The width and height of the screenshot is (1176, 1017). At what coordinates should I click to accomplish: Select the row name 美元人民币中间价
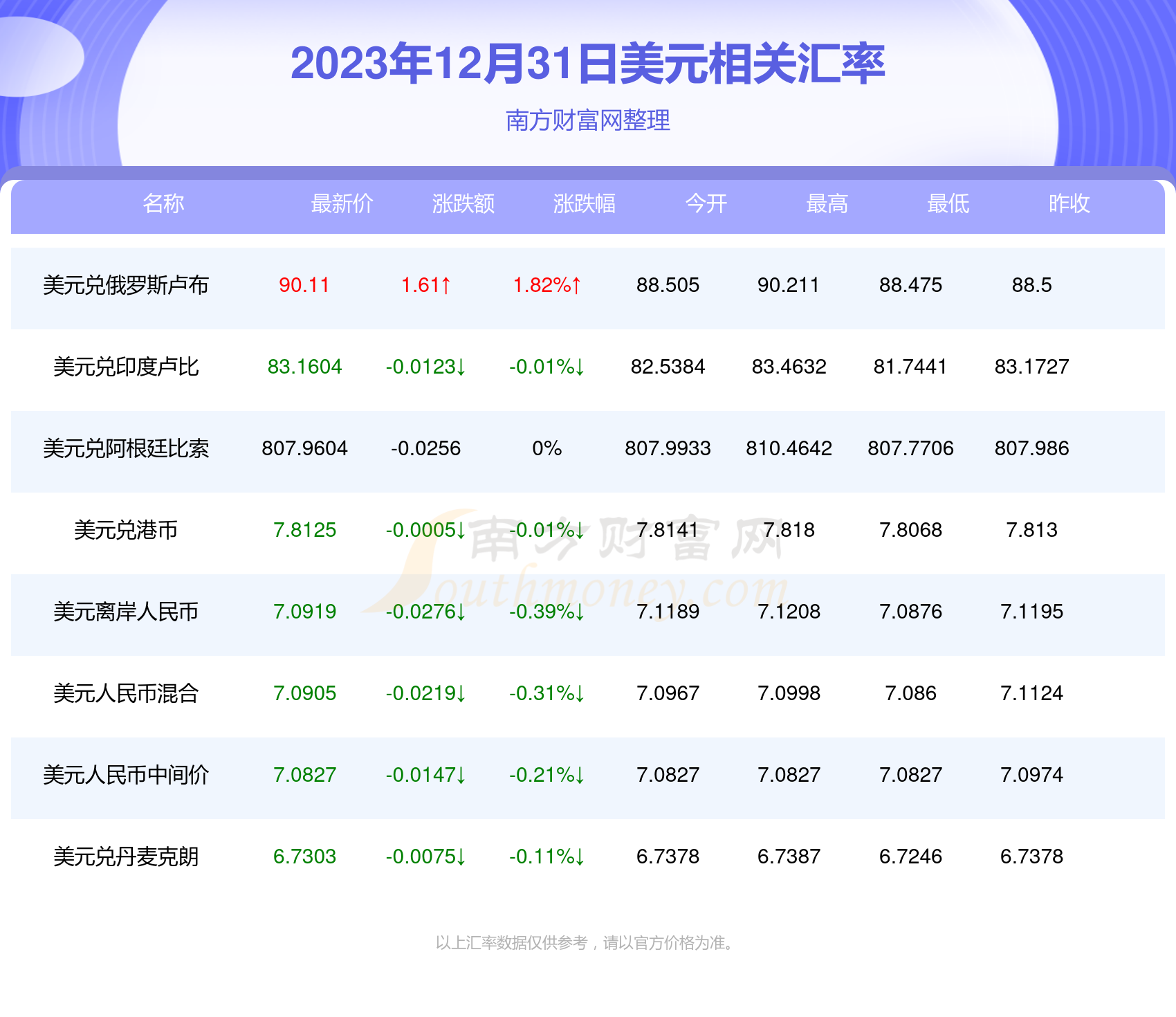point(126,775)
